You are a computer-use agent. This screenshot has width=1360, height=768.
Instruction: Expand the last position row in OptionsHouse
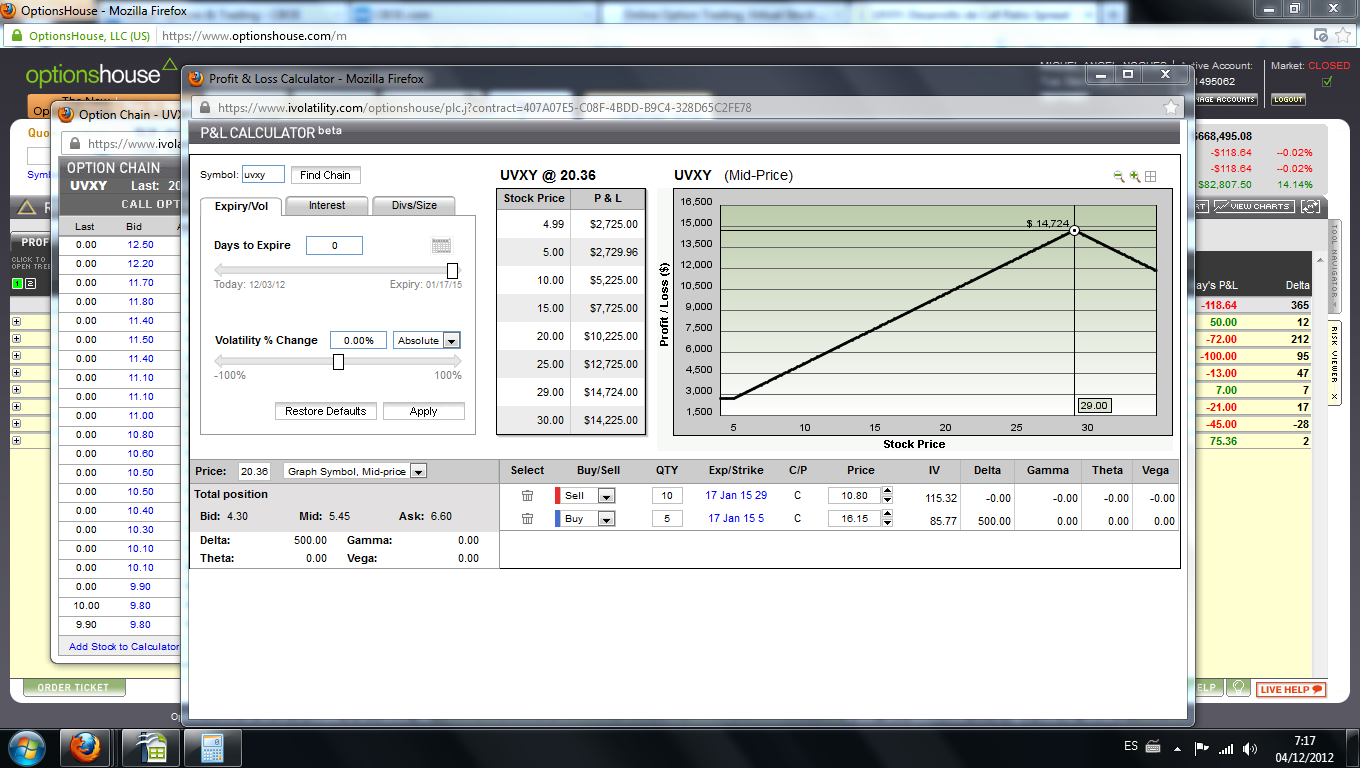pyautogui.click(x=16, y=440)
